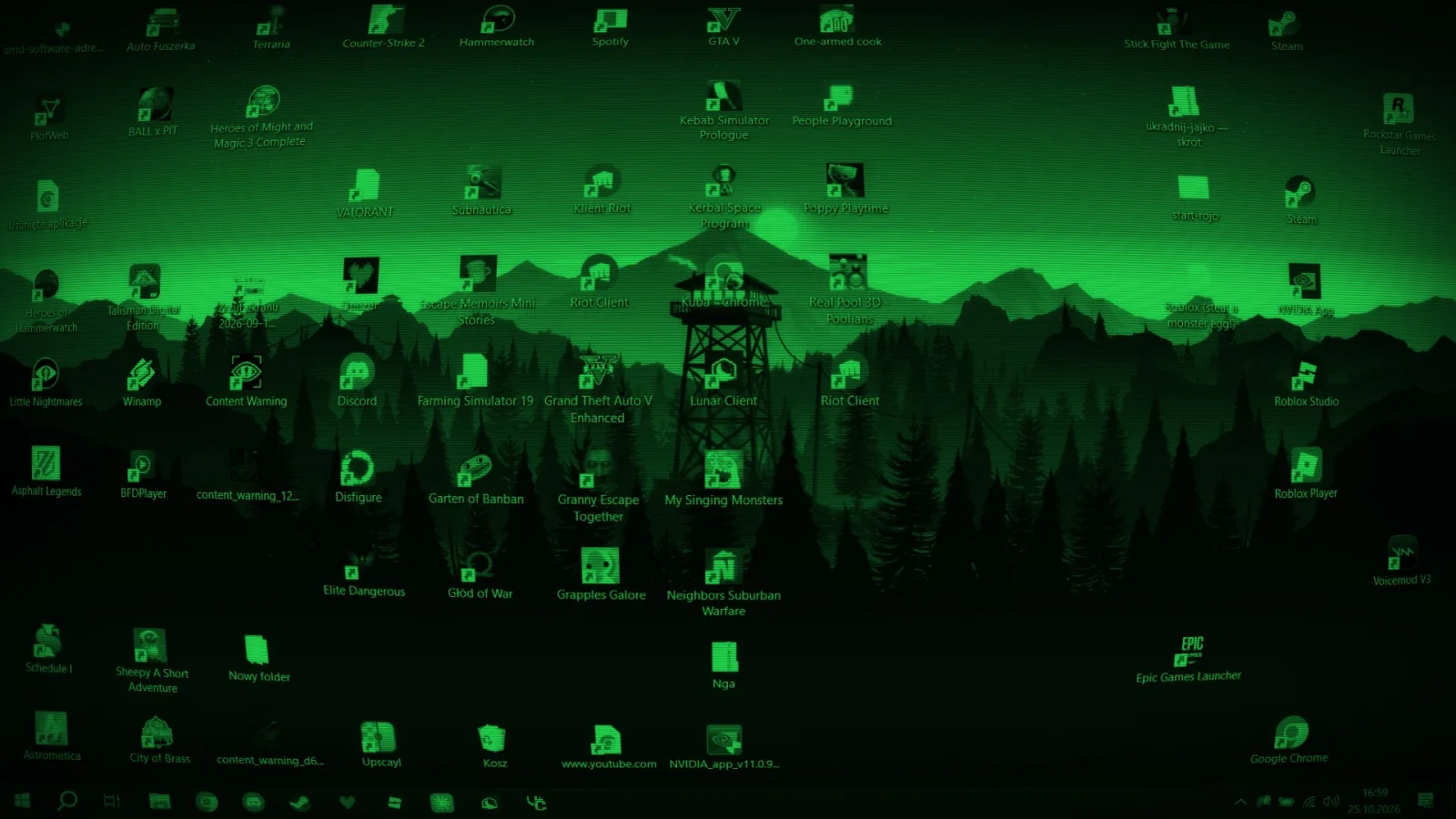Viewport: 1456px width, 819px height.
Task: Show hidden system tray icons
Action: 1239,802
